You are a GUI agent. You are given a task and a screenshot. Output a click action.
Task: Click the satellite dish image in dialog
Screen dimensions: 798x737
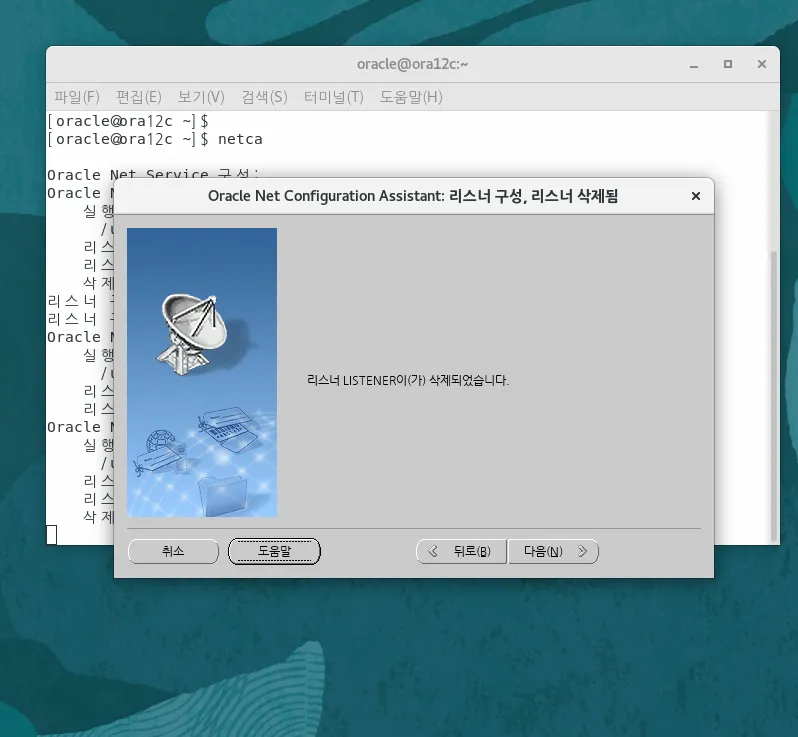point(196,334)
